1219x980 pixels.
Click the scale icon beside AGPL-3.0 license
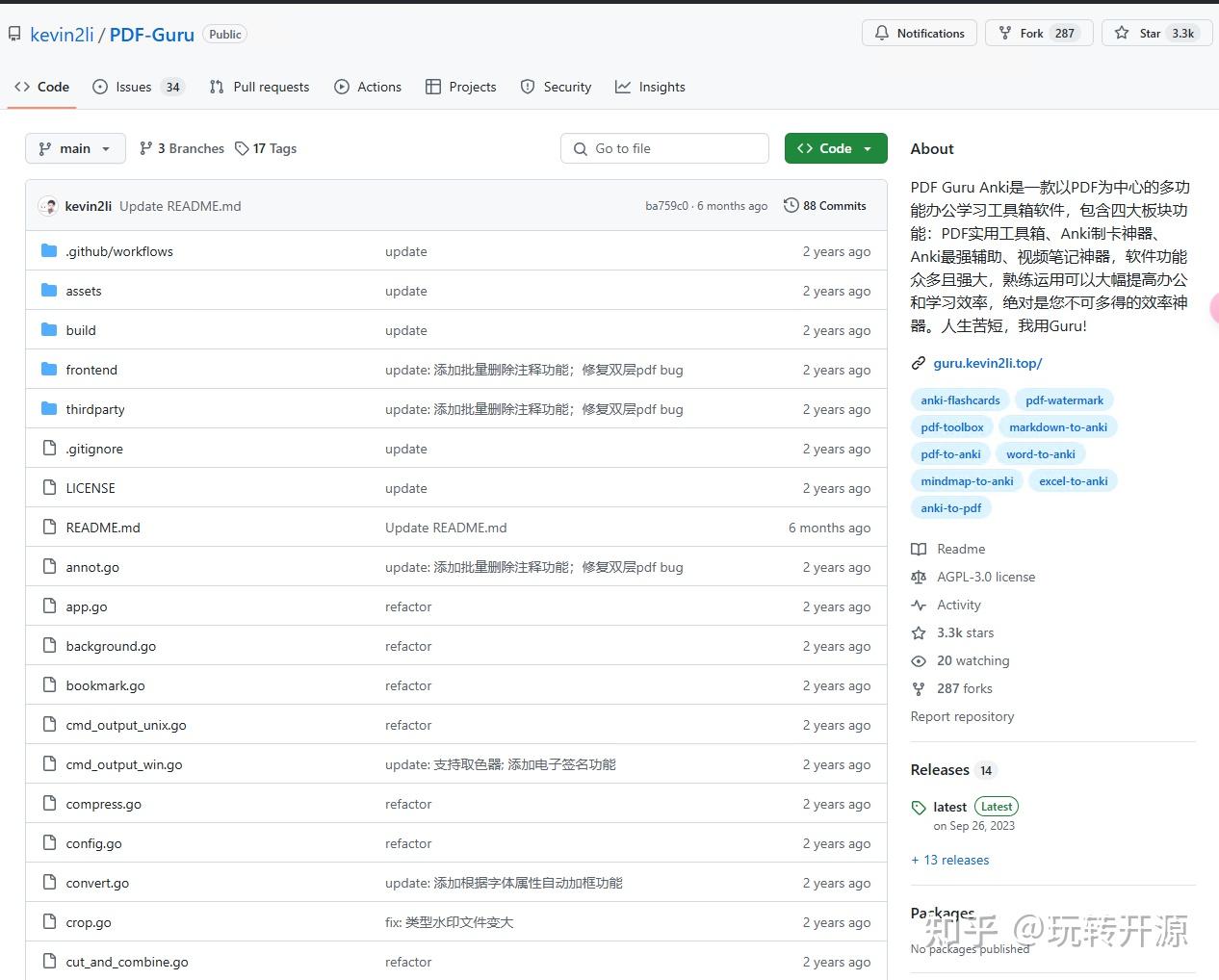click(919, 577)
